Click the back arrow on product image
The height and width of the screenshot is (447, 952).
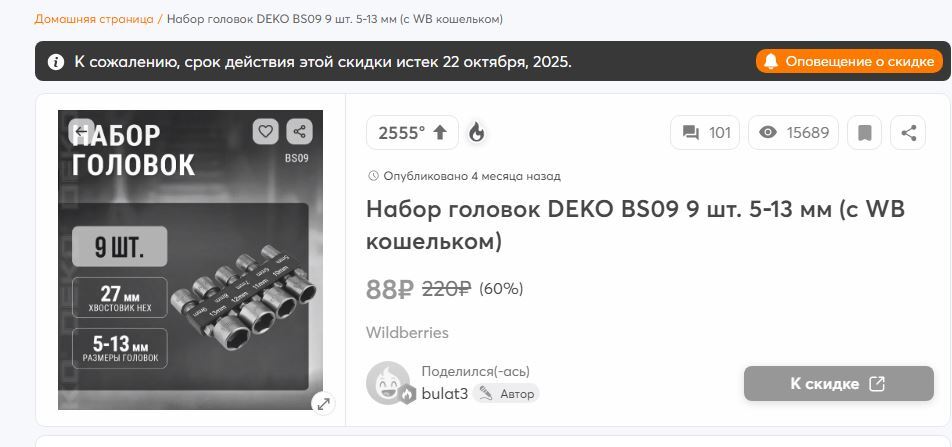point(81,131)
